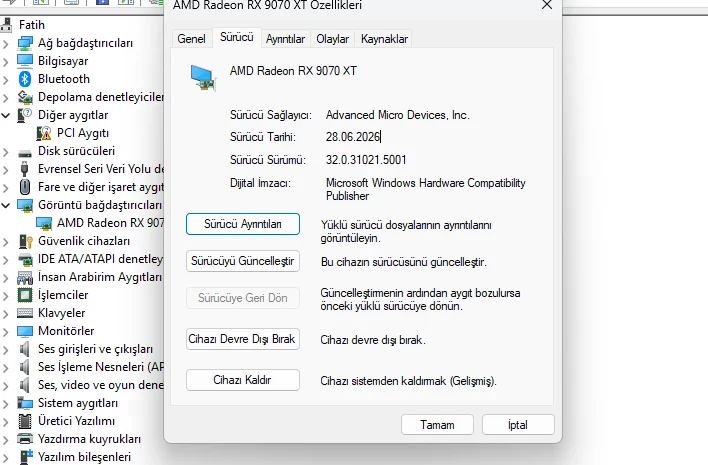Confirm with the Tamam button

pyautogui.click(x=437, y=425)
